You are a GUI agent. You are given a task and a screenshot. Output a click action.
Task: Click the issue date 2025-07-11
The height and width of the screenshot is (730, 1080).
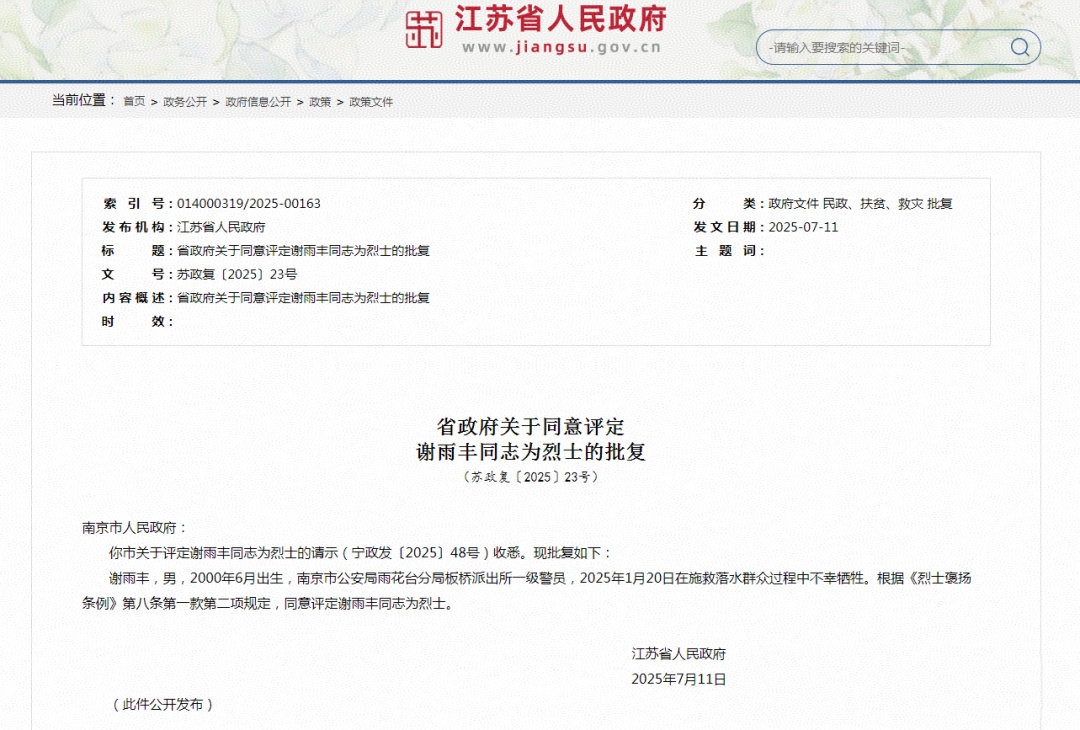click(803, 227)
